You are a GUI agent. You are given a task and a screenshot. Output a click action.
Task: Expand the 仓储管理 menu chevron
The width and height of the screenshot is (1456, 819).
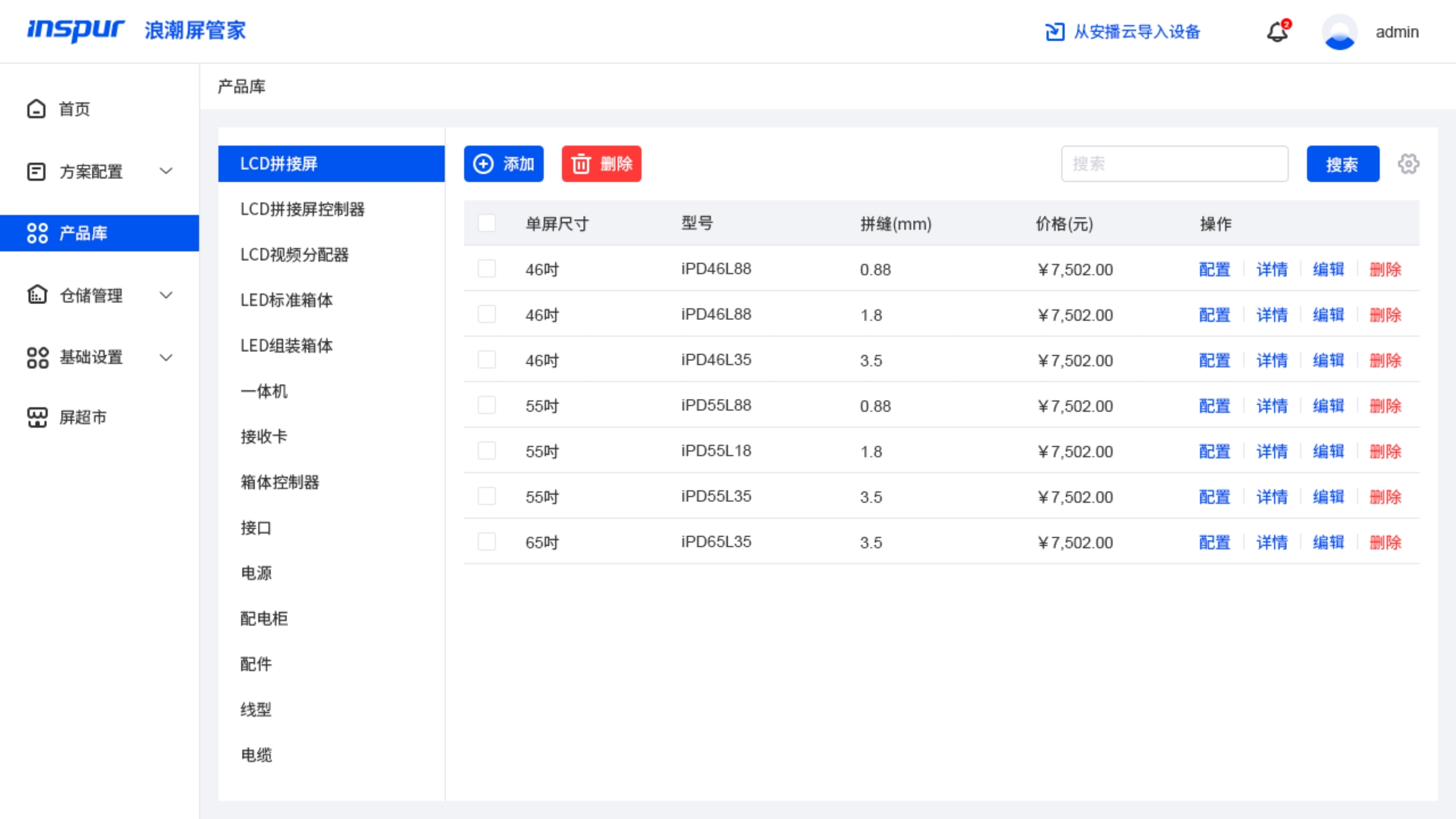[x=166, y=295]
